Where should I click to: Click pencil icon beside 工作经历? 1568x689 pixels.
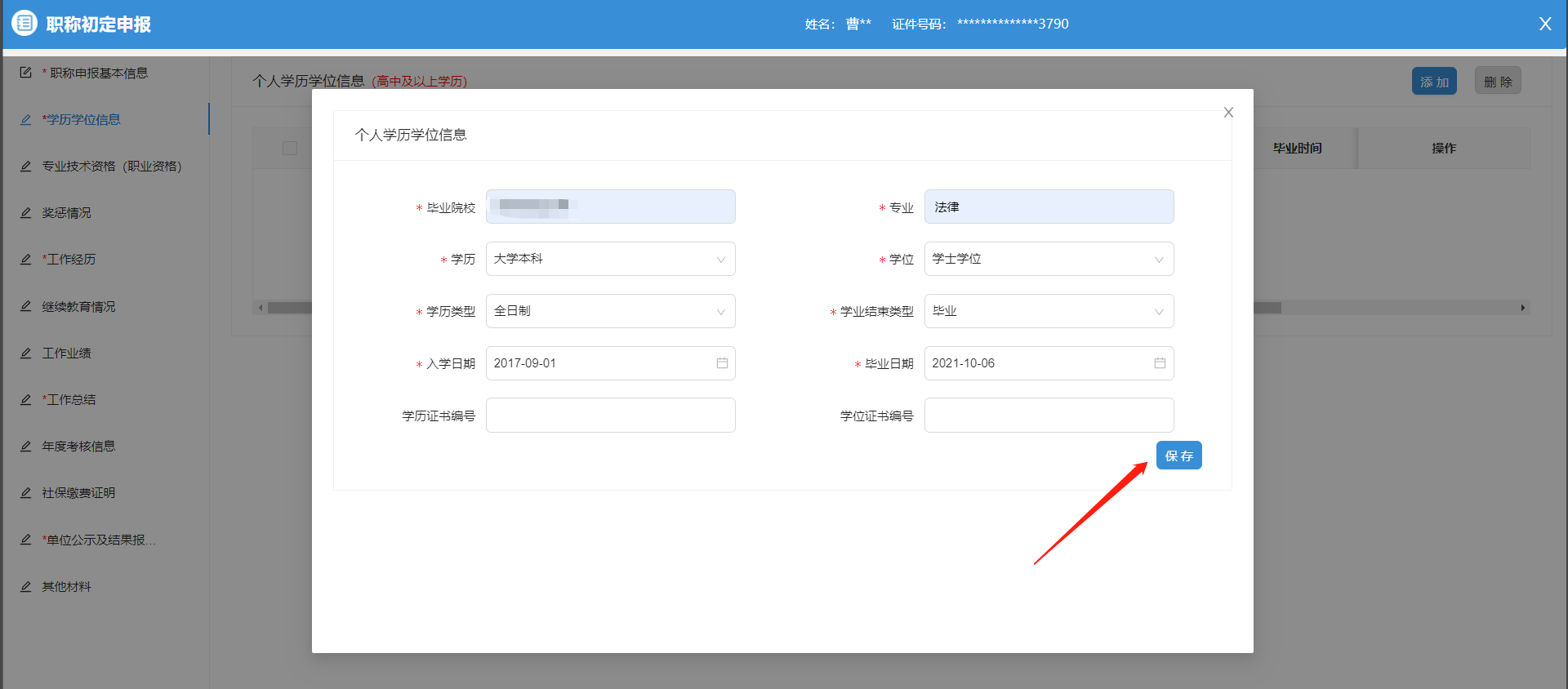25,259
